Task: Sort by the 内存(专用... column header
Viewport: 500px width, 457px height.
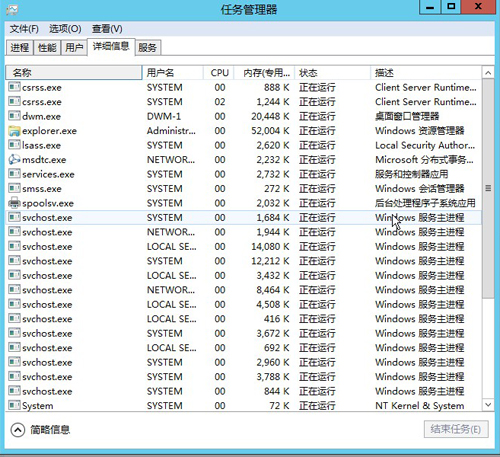Action: 264,73
